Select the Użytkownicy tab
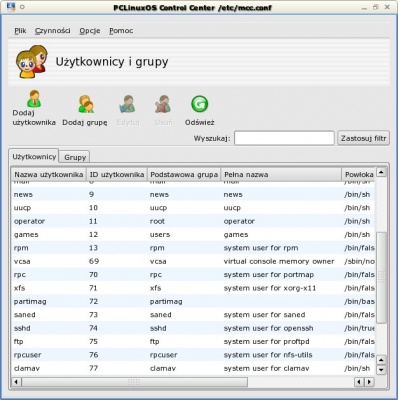The height and width of the screenshot is (400, 398). pyautogui.click(x=34, y=156)
